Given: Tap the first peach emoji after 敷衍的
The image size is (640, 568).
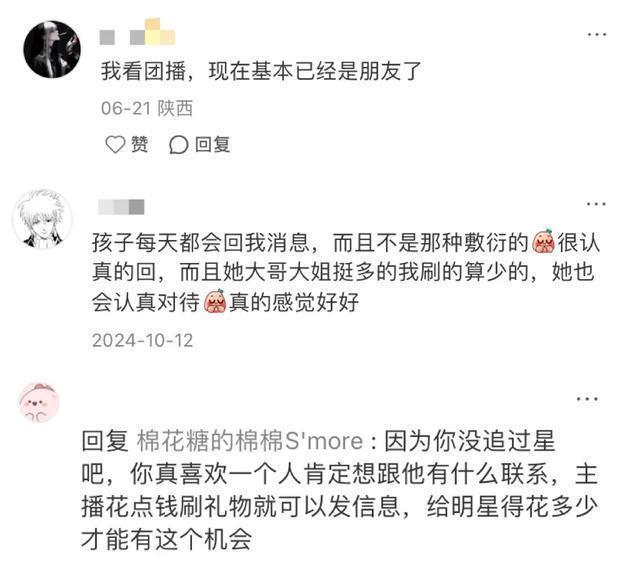Looking at the screenshot, I should (543, 242).
